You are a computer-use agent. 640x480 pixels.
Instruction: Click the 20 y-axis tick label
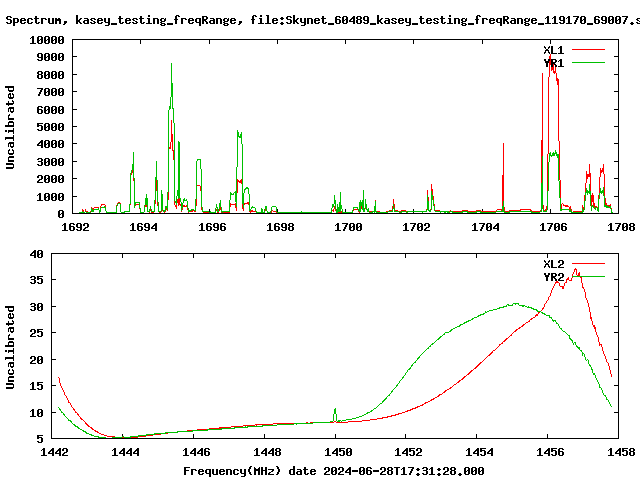tap(36, 360)
